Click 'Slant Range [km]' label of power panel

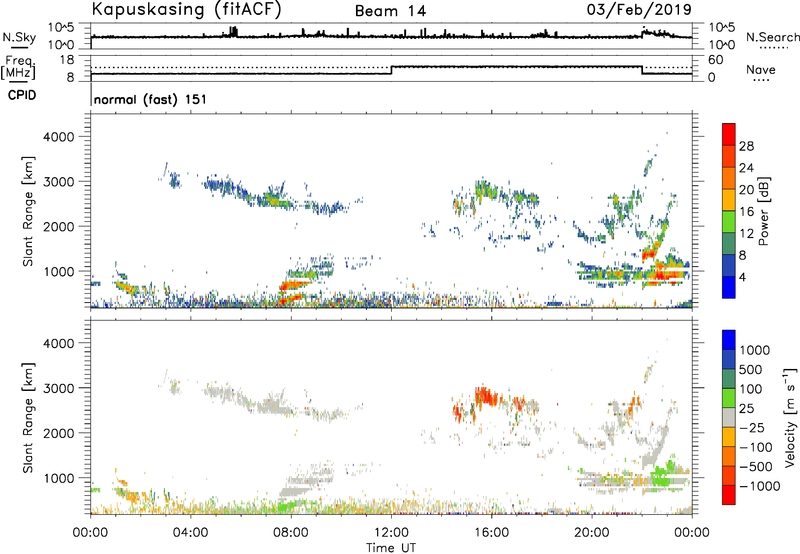pos(28,211)
